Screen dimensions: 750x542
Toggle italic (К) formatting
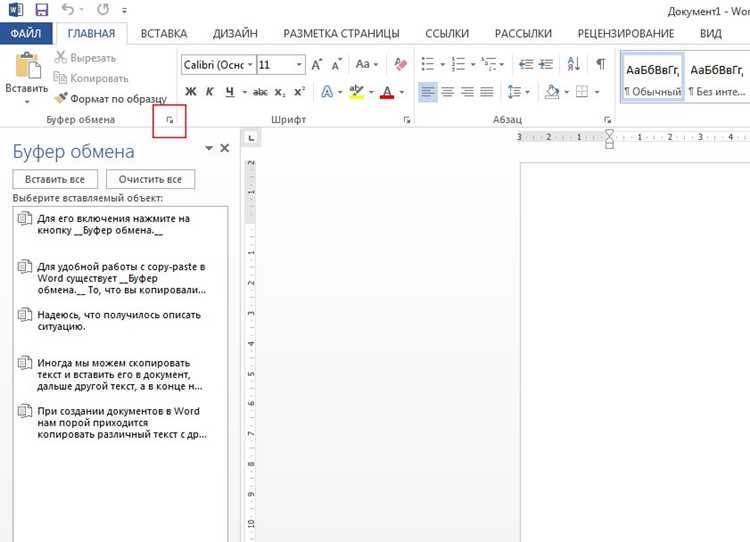(210, 91)
